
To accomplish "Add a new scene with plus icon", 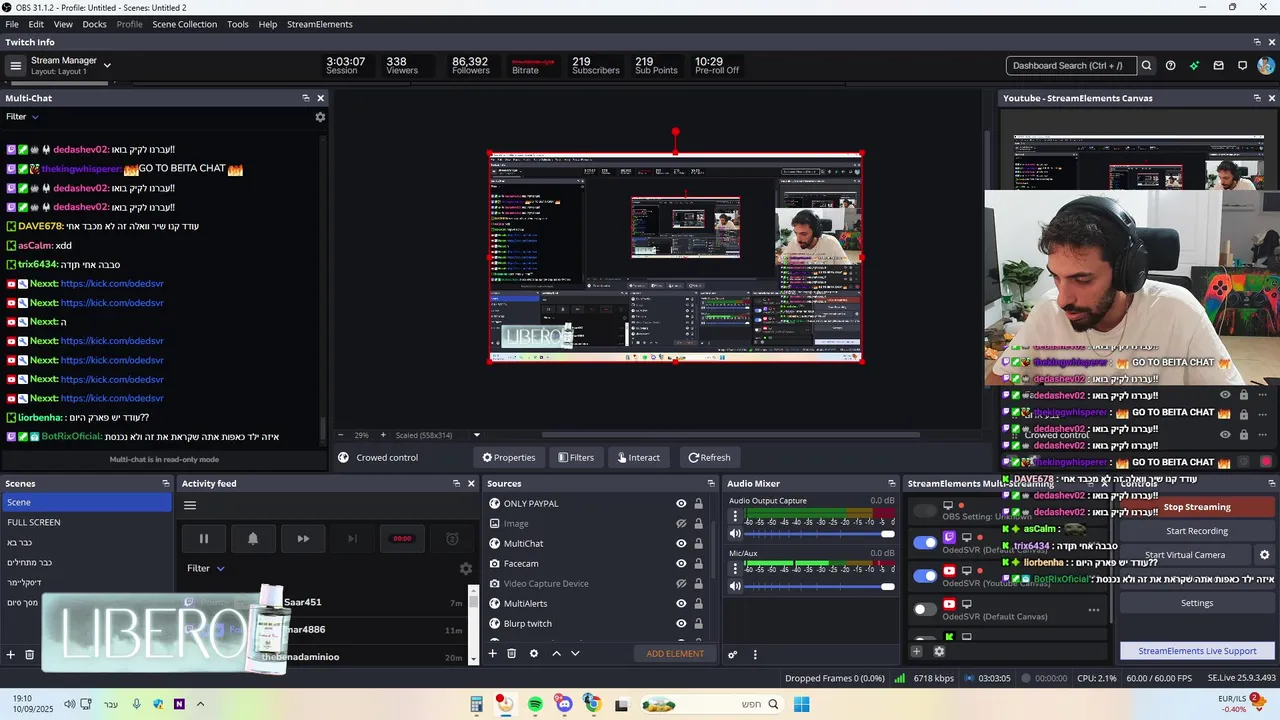I will [x=11, y=655].
